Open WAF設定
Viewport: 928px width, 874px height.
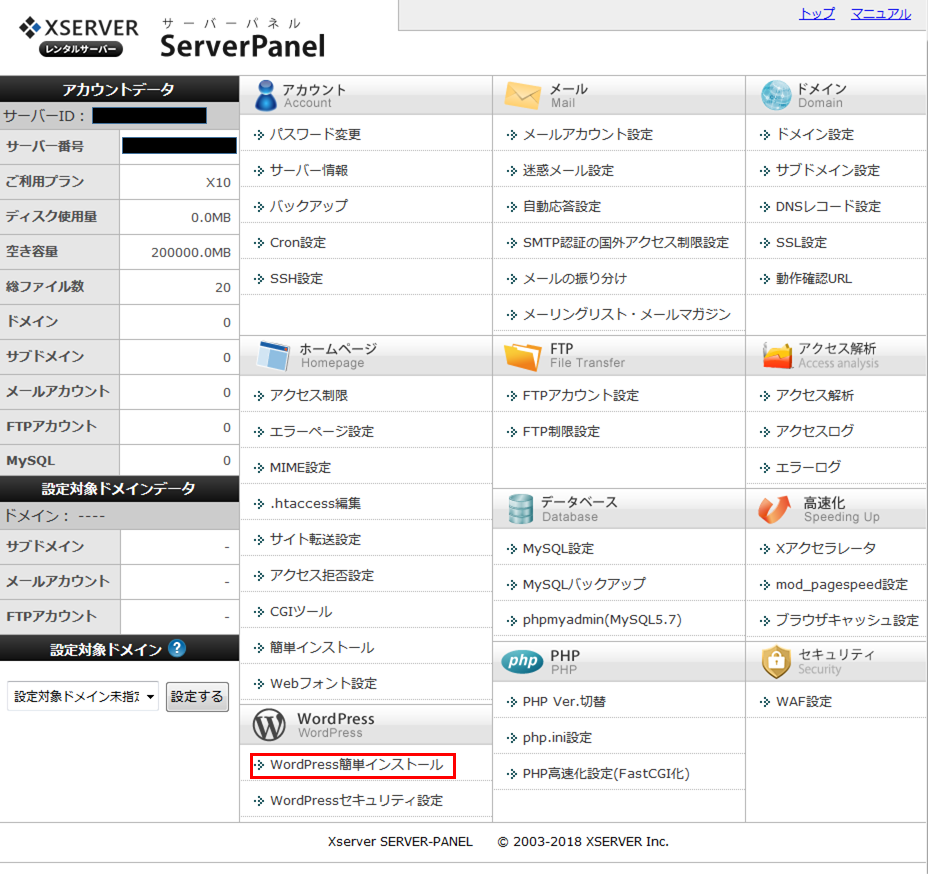pos(804,702)
